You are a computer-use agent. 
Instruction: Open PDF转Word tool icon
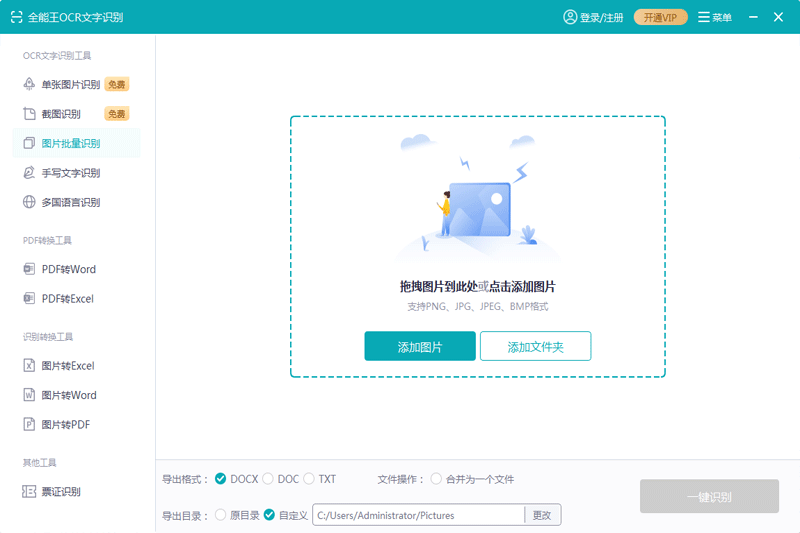click(29, 269)
